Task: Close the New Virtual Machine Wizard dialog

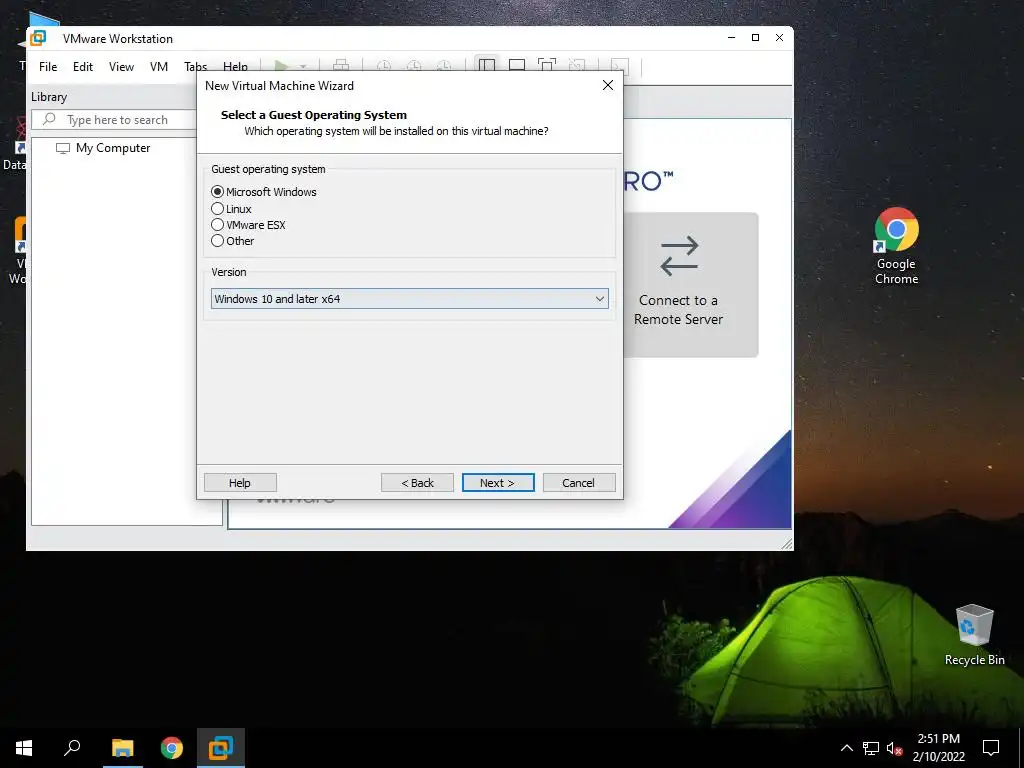Action: click(608, 86)
